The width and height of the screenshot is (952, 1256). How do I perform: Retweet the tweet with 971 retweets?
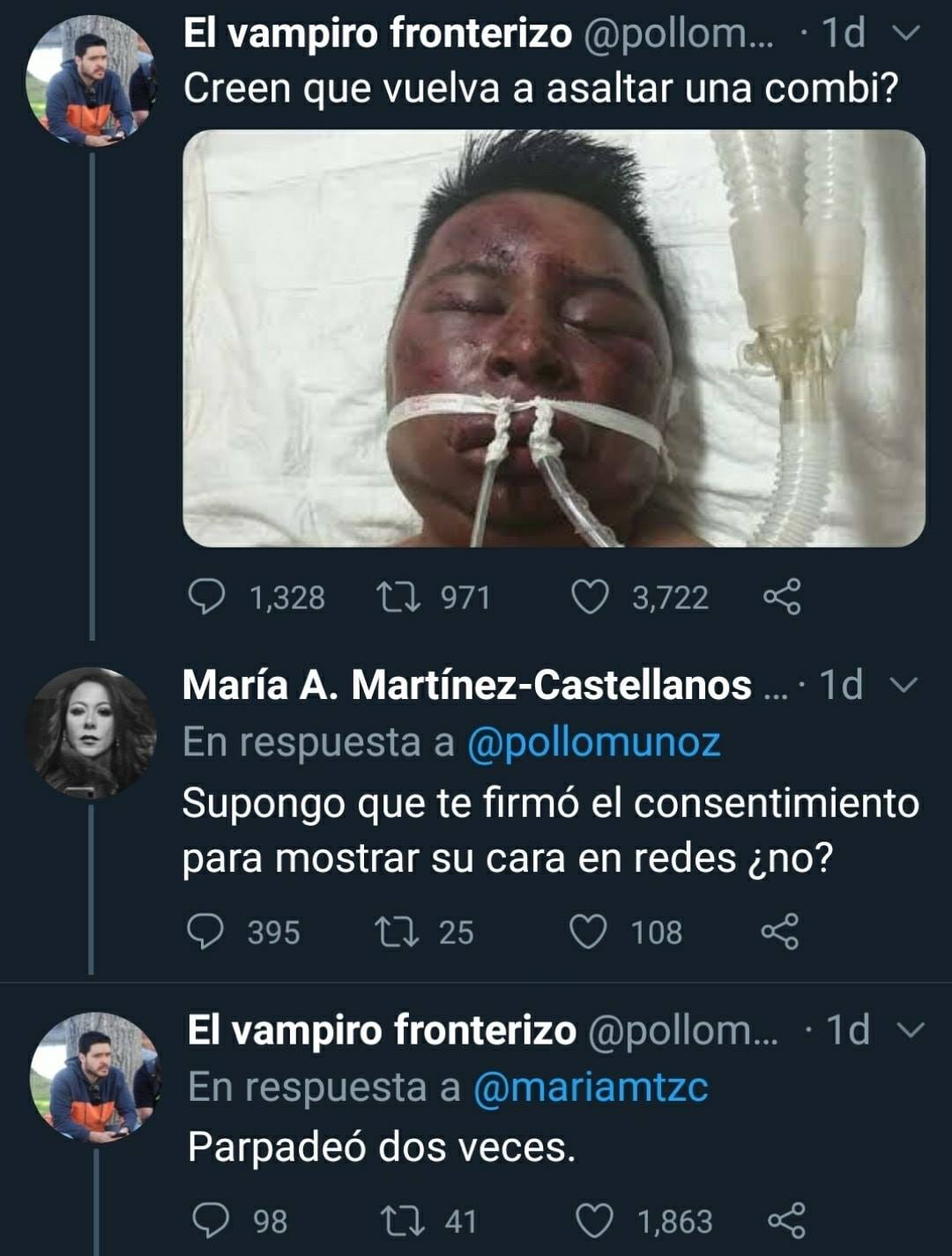coord(398,597)
